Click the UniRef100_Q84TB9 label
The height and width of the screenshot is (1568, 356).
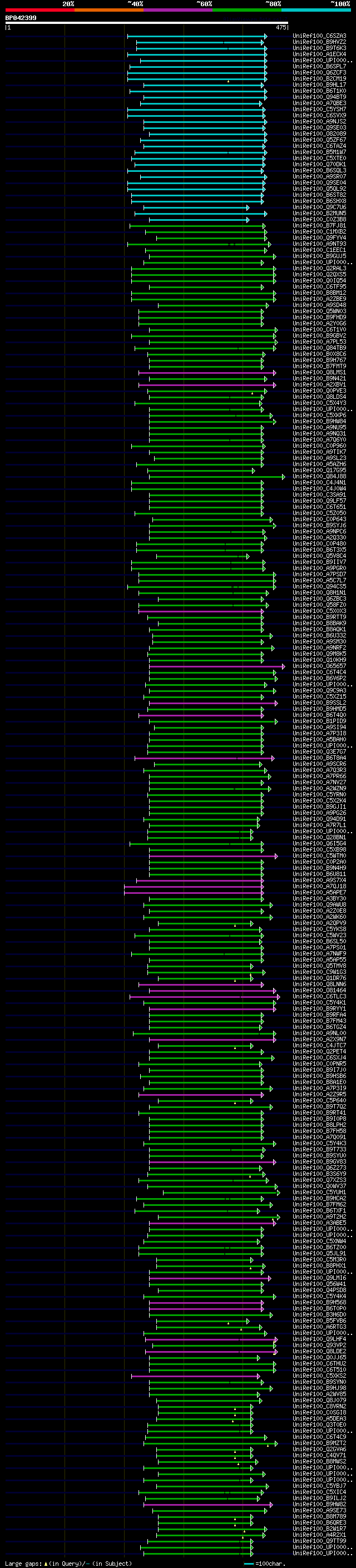click(x=319, y=348)
